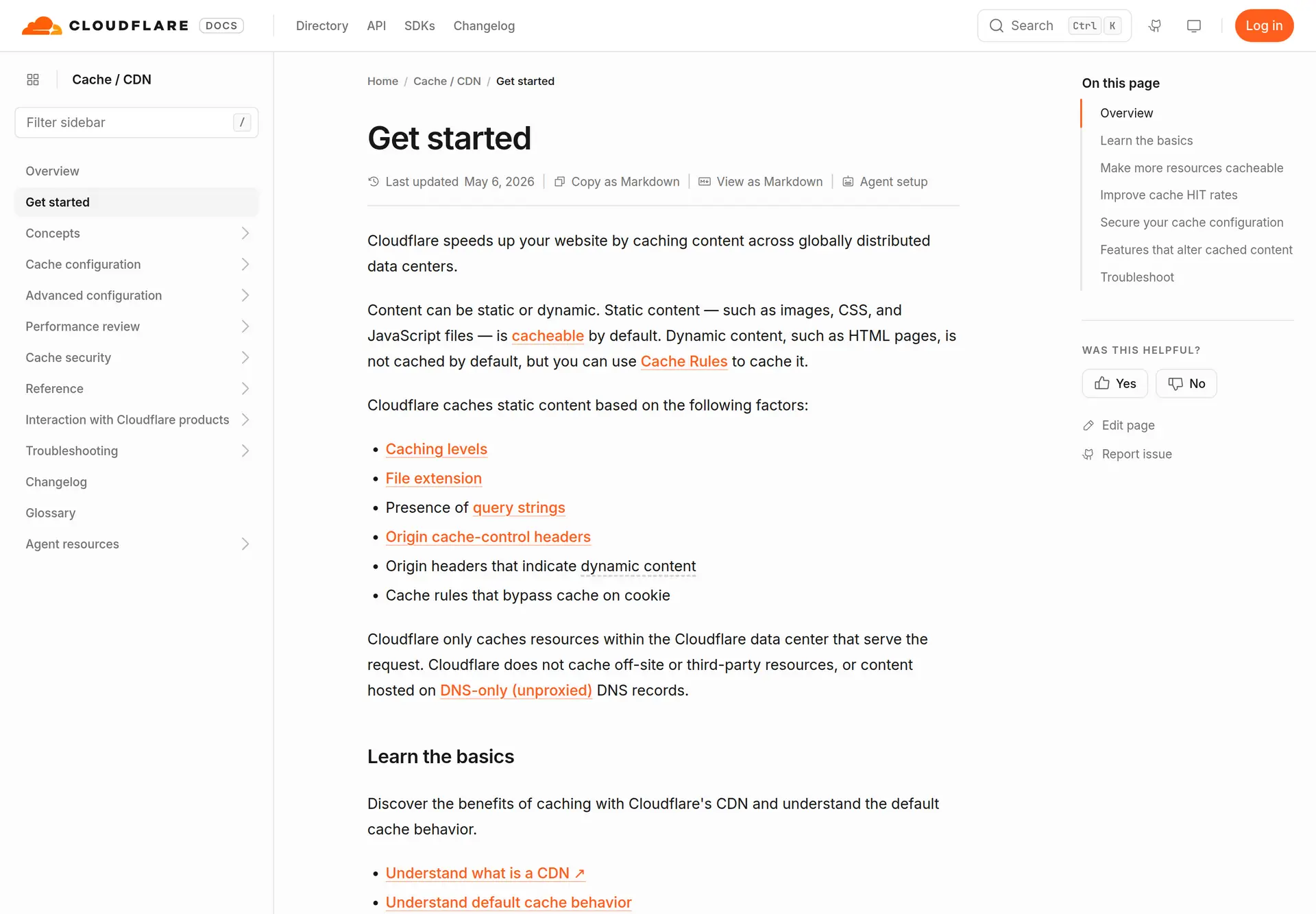Viewport: 1316px width, 914px height.
Task: Open the Caching levels link
Action: click(x=437, y=449)
